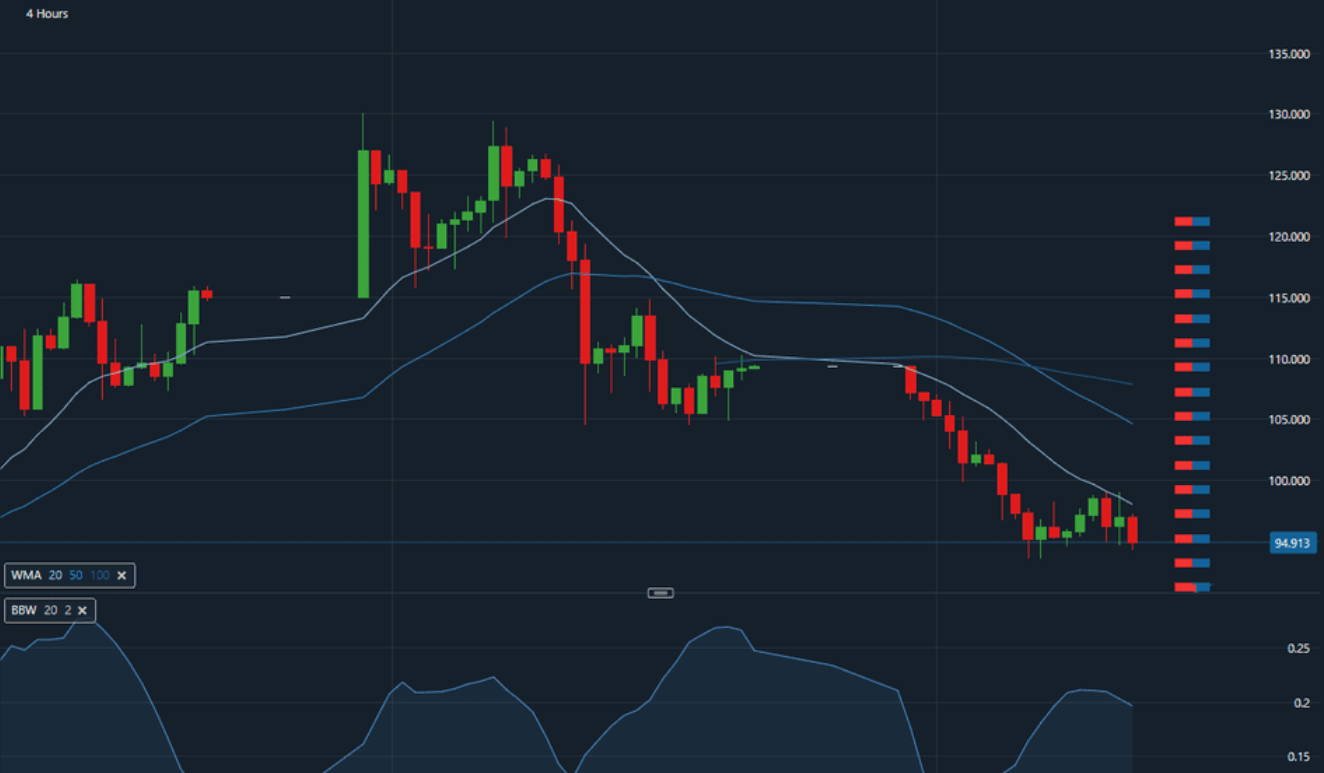Click the red-blue volume bar nearest 120.000
1324x773 pixels.
point(1192,245)
